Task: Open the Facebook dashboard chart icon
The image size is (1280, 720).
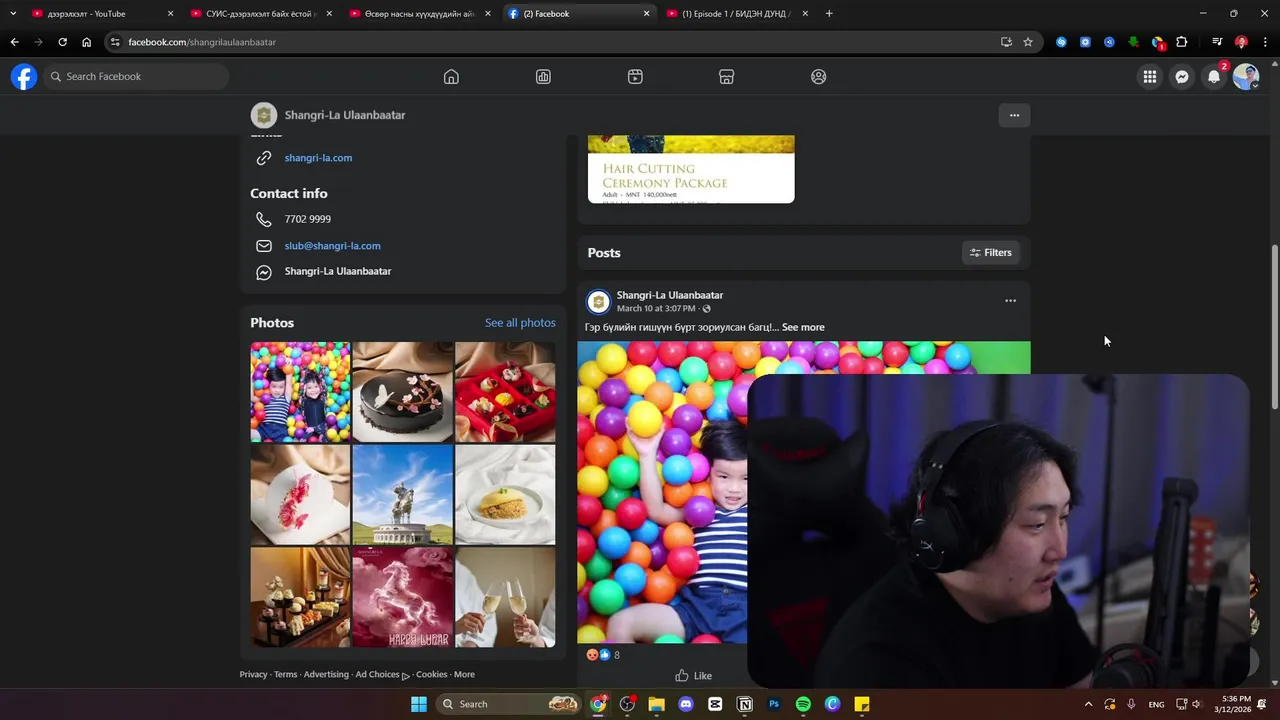Action: point(543,77)
